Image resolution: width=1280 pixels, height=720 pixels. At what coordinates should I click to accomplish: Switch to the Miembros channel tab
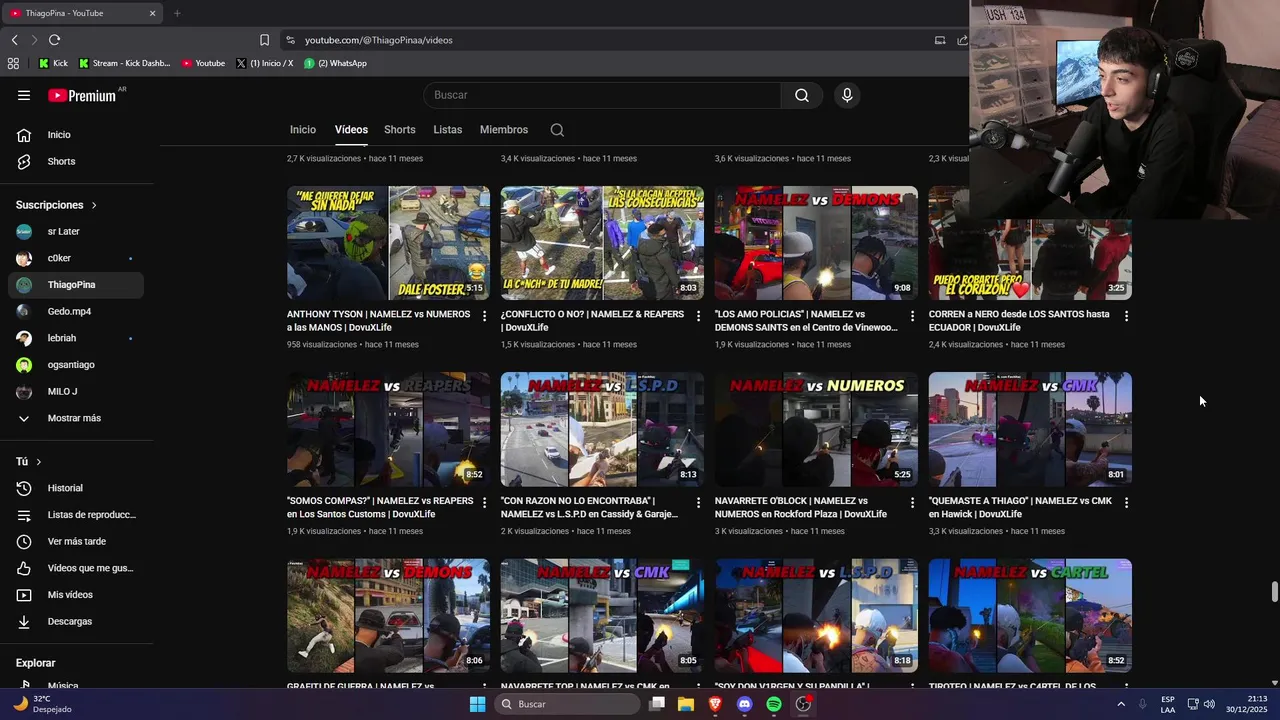click(x=504, y=130)
